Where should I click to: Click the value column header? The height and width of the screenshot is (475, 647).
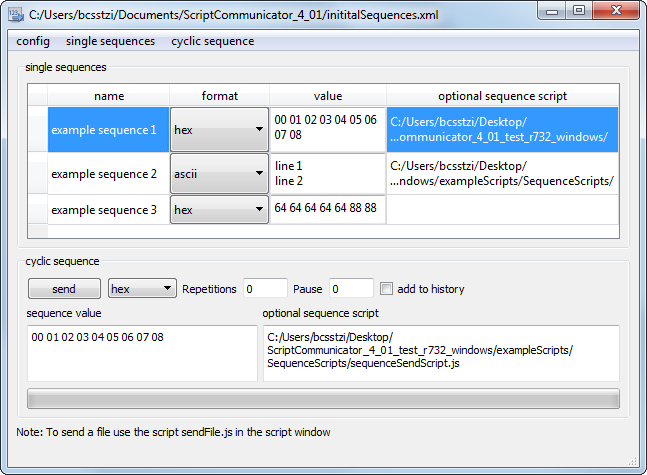pyautogui.click(x=328, y=96)
